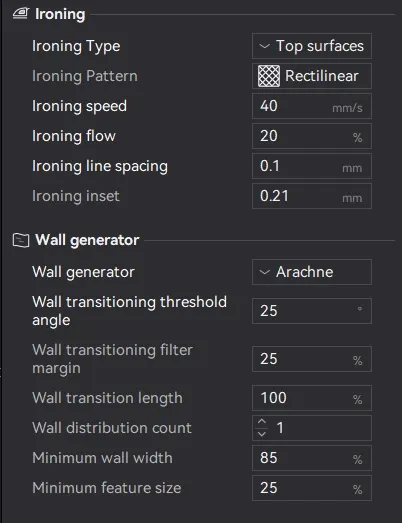This screenshot has height=523, width=402.
Task: Click the Rectilinear crosshatch pattern icon
Action: [x=269, y=76]
